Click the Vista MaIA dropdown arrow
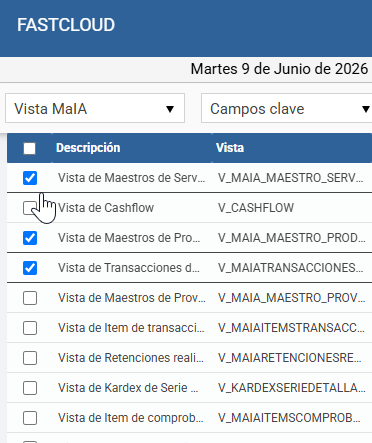The height and width of the screenshot is (443, 372). (x=170, y=109)
